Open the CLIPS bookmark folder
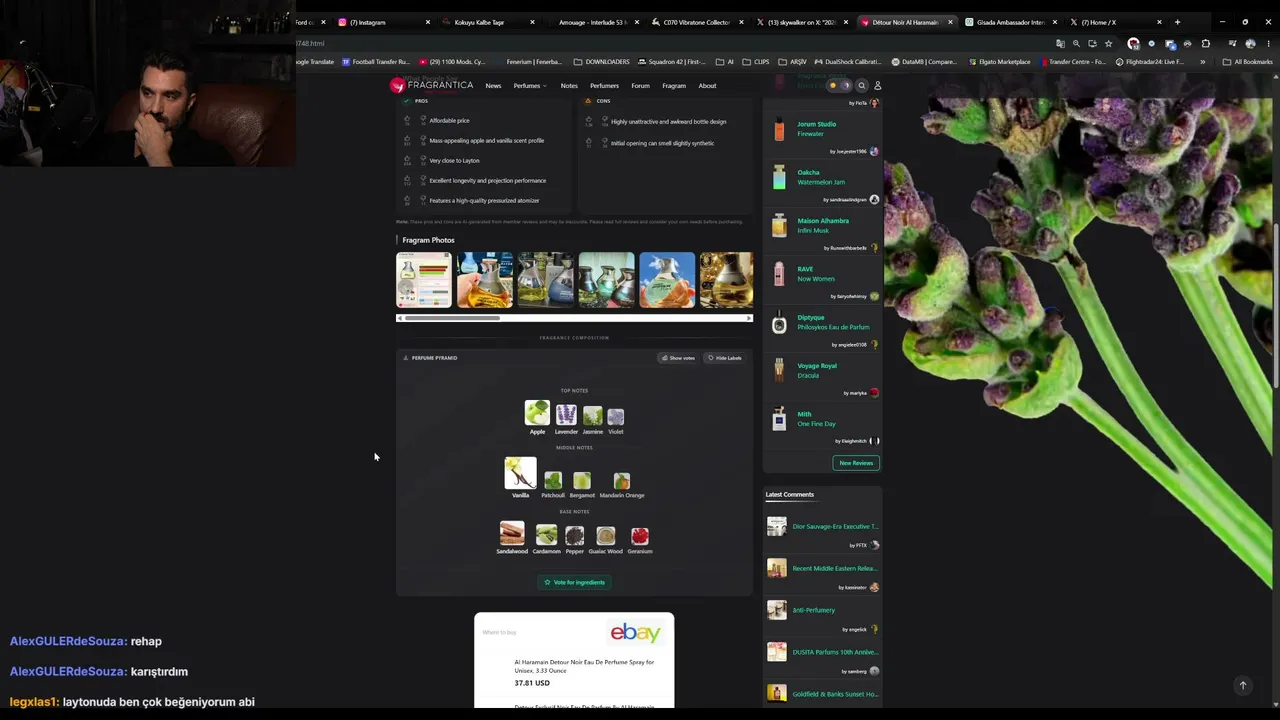Viewport: 1280px width, 720px height. [x=756, y=62]
